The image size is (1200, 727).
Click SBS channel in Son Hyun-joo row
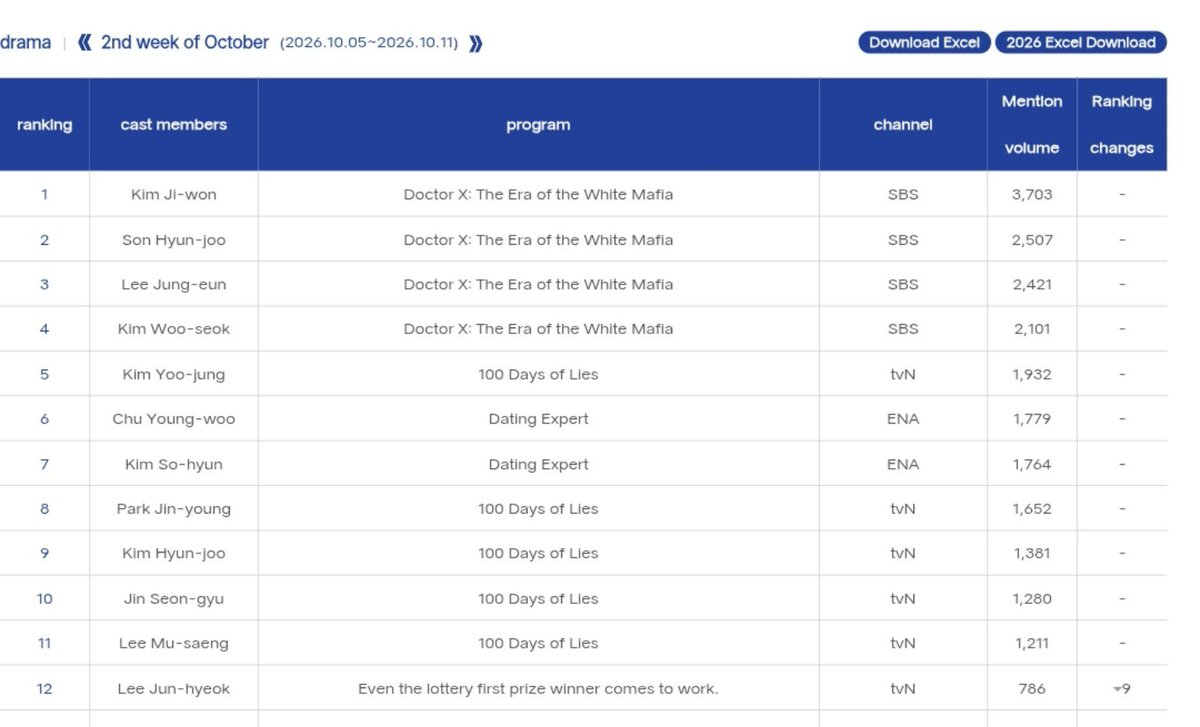coord(903,240)
